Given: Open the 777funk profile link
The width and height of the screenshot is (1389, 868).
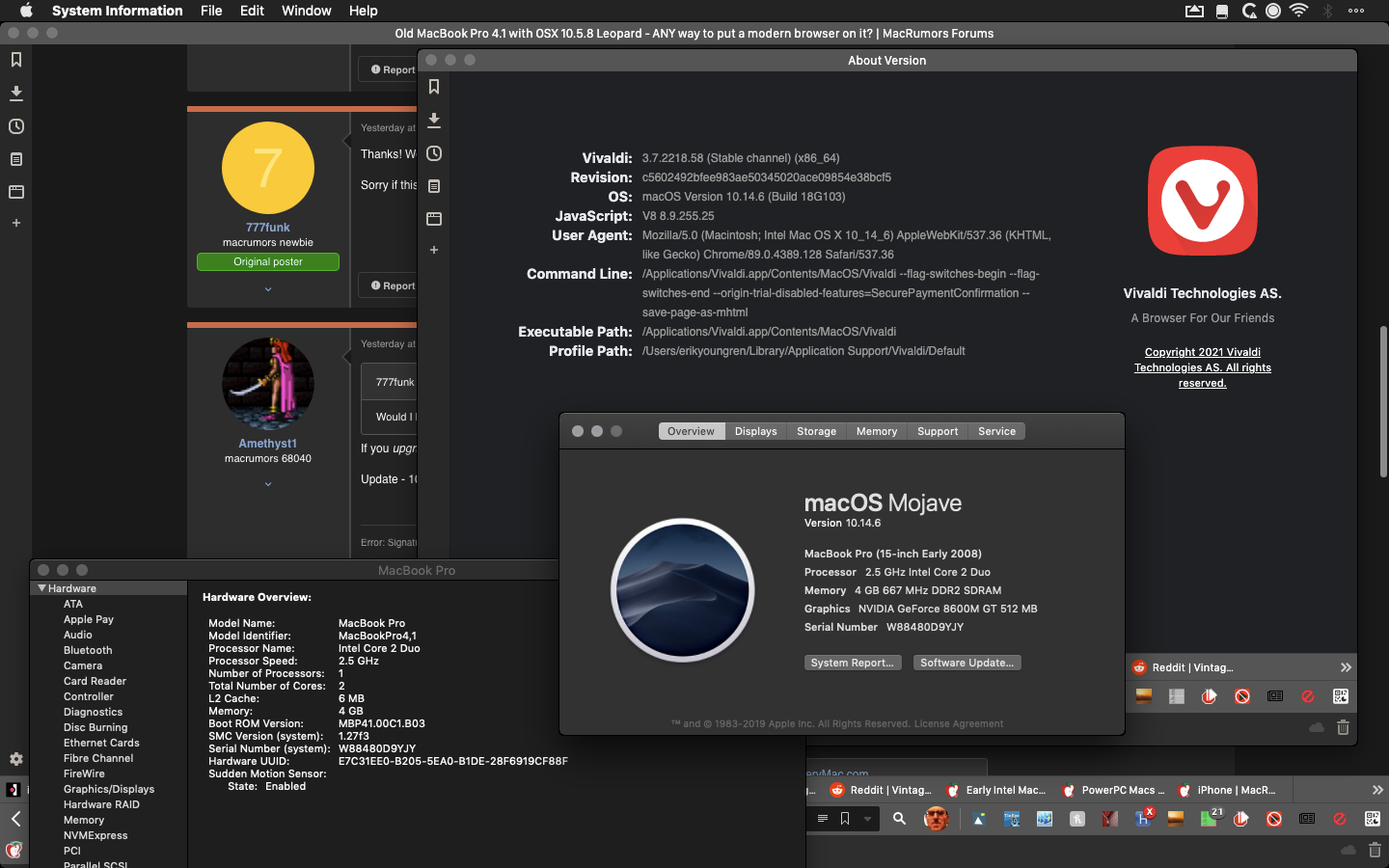Looking at the screenshot, I should (268, 228).
